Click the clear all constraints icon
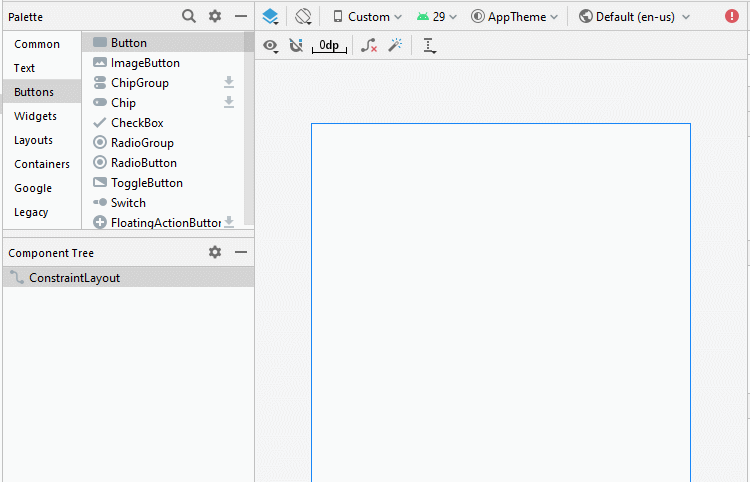 point(369,46)
